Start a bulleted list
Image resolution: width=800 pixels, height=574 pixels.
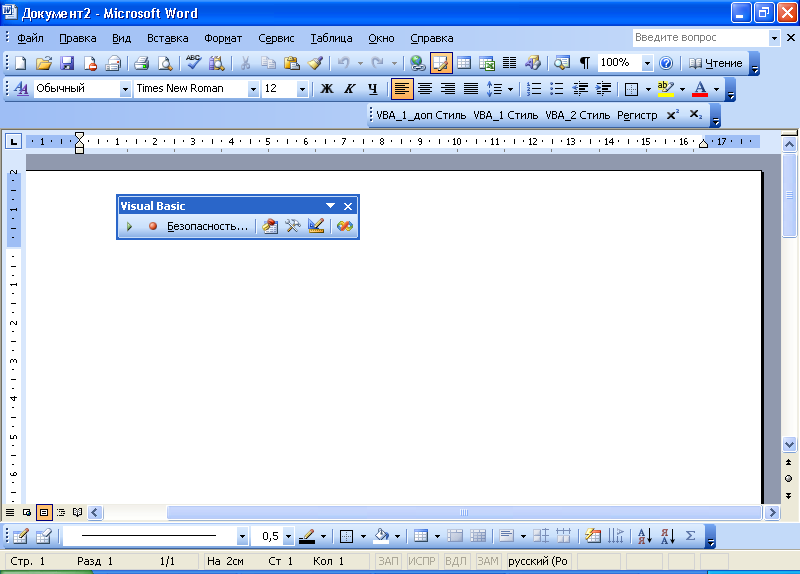pos(557,89)
